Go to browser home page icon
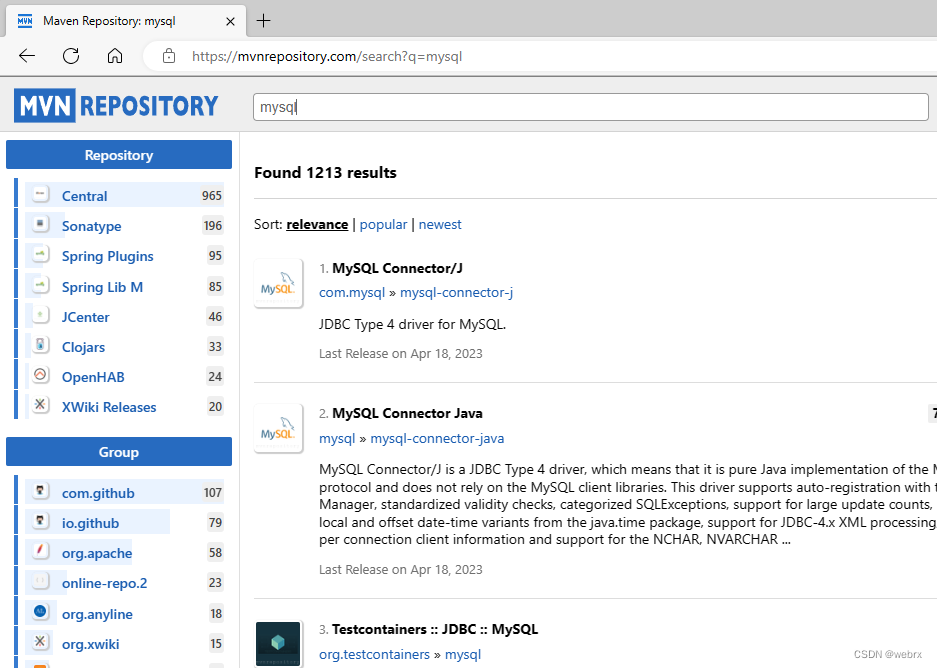This screenshot has width=937, height=668. (115, 56)
